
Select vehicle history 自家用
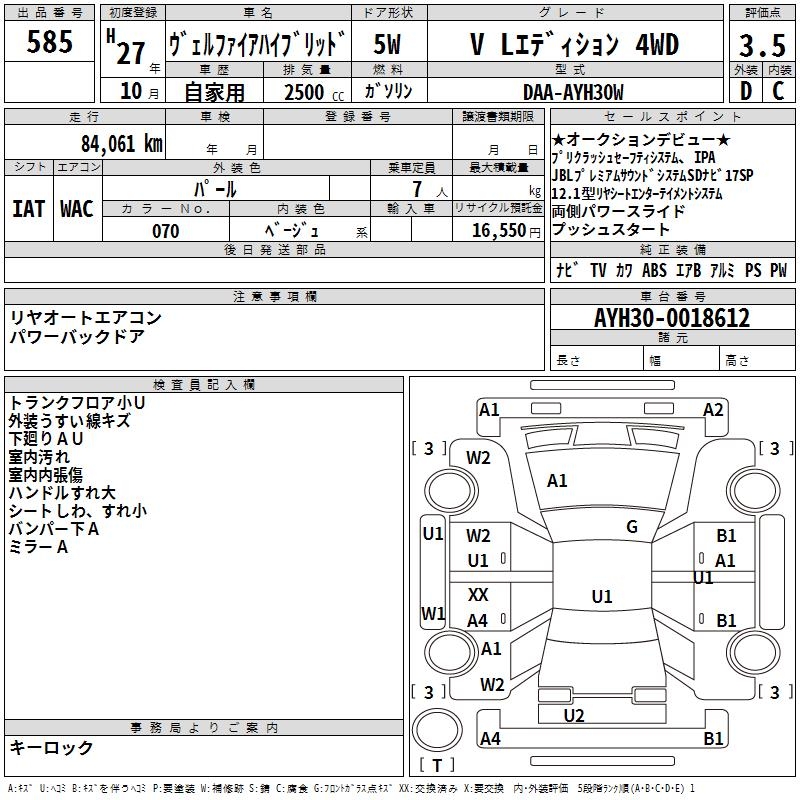point(214,92)
